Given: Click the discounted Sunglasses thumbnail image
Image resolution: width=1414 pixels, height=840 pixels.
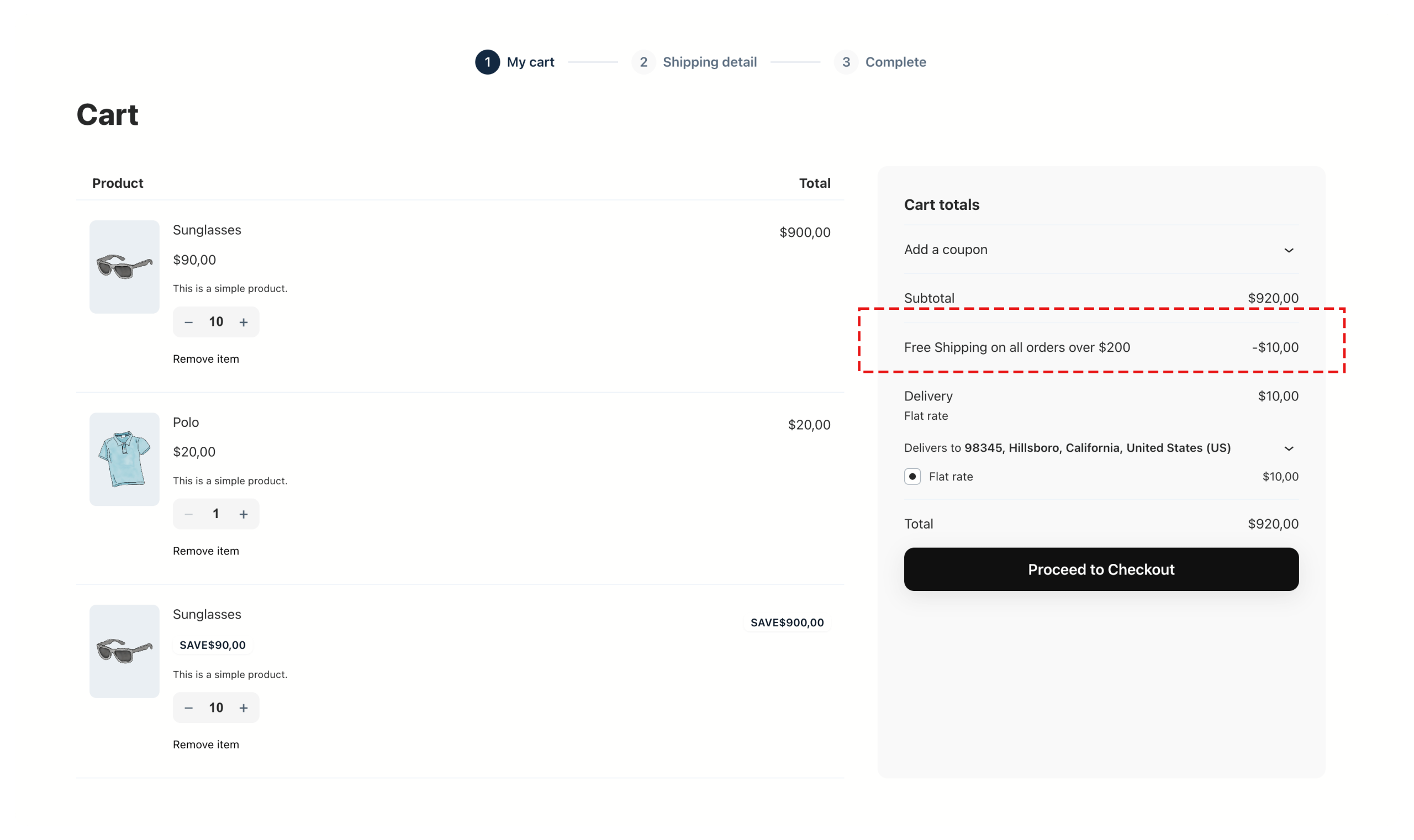Looking at the screenshot, I should [124, 651].
